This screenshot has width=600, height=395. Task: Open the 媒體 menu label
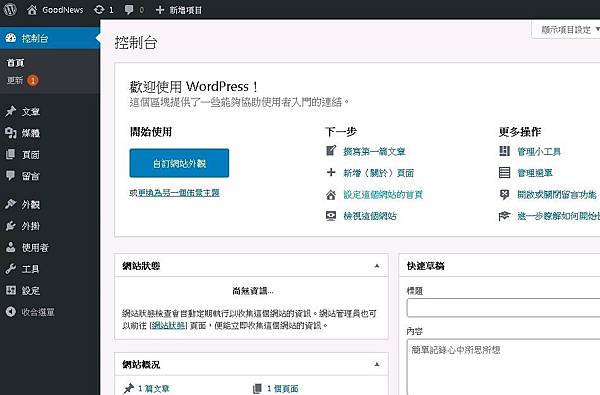pyautogui.click(x=31, y=133)
